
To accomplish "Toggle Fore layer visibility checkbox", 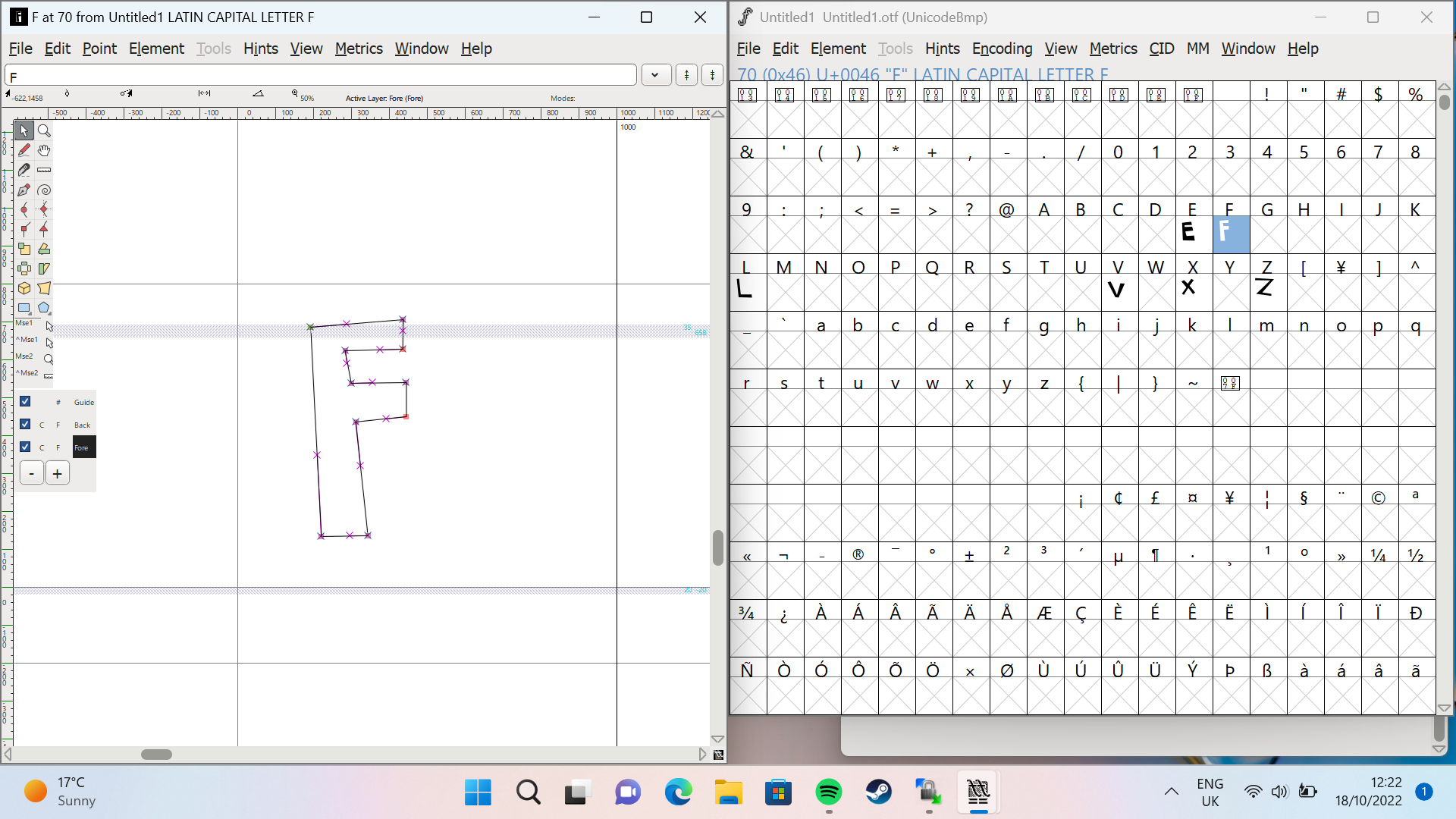I will tap(25, 447).
